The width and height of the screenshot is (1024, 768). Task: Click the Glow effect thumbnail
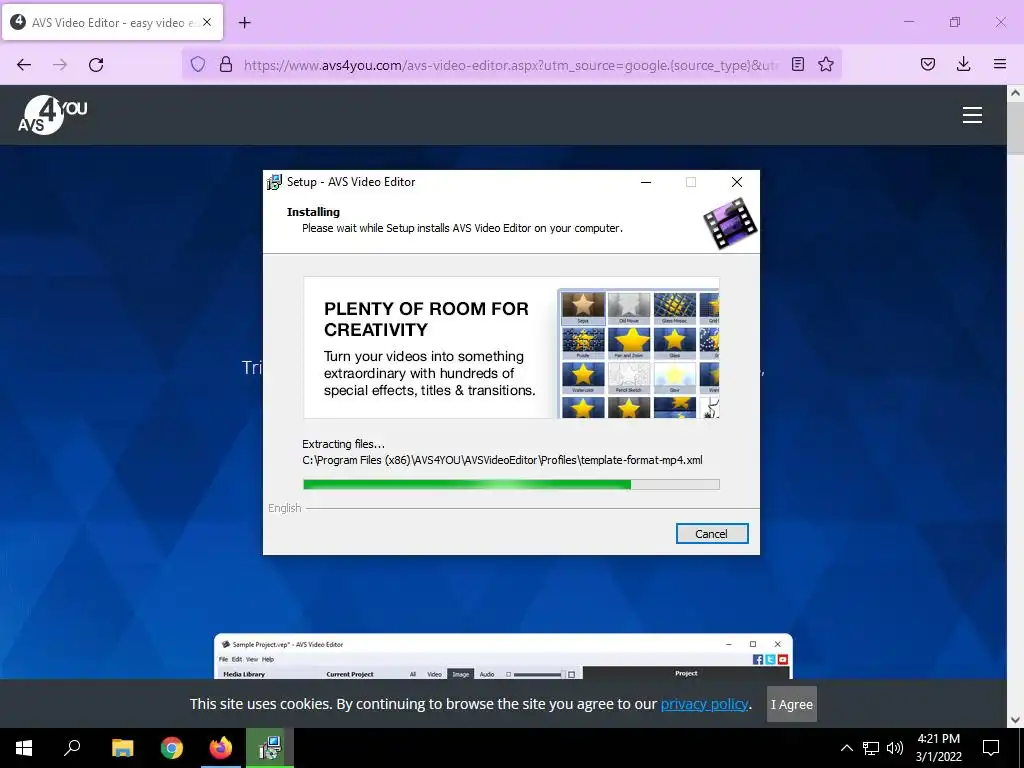(675, 377)
